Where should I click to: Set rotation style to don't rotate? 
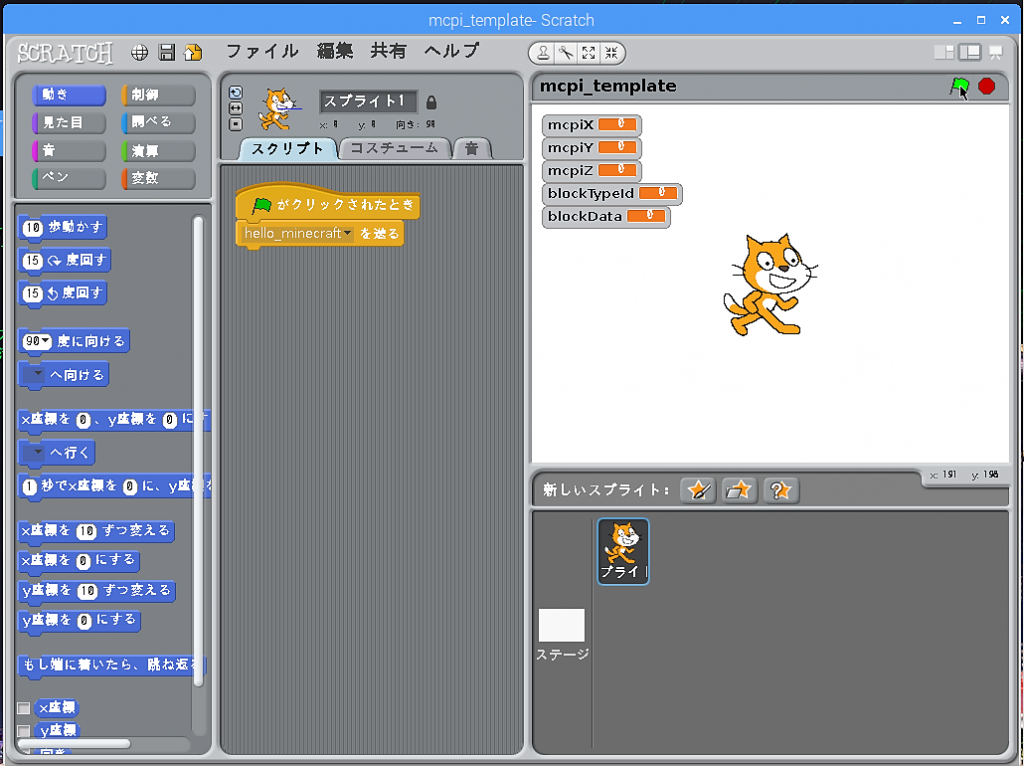[236, 124]
